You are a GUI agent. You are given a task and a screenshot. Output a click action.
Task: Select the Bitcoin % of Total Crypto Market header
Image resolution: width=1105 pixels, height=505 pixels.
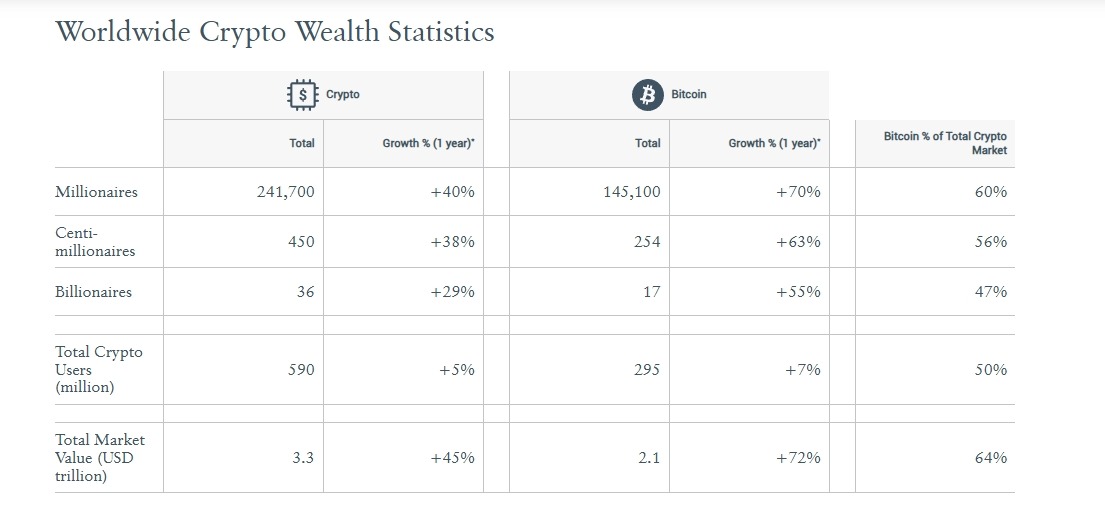pos(945,143)
